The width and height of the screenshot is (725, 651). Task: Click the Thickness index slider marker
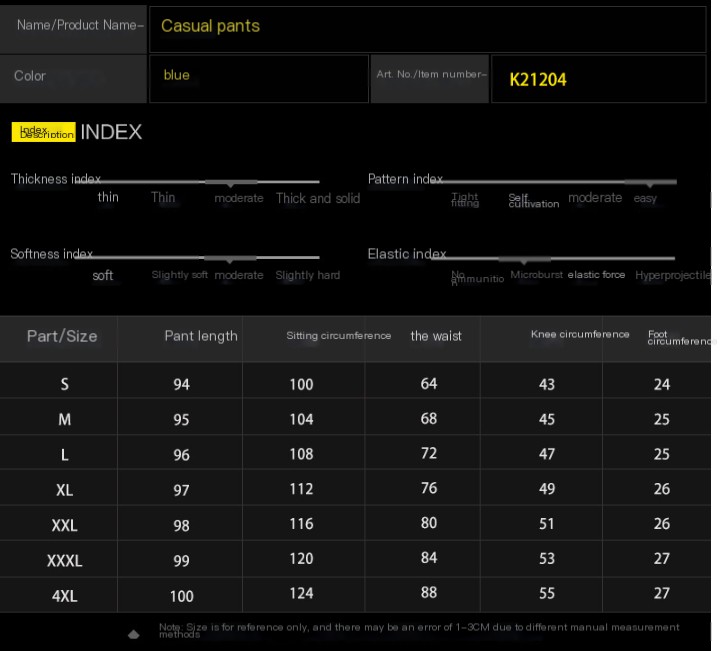231,182
